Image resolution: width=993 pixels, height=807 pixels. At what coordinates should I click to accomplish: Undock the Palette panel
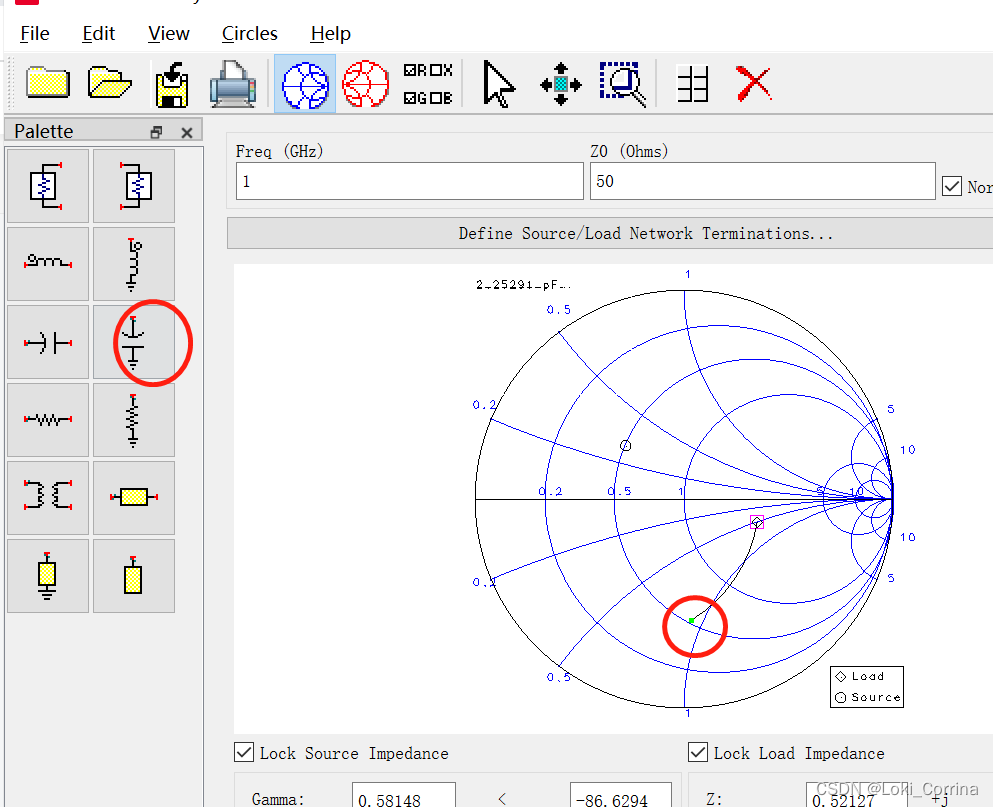(x=156, y=132)
